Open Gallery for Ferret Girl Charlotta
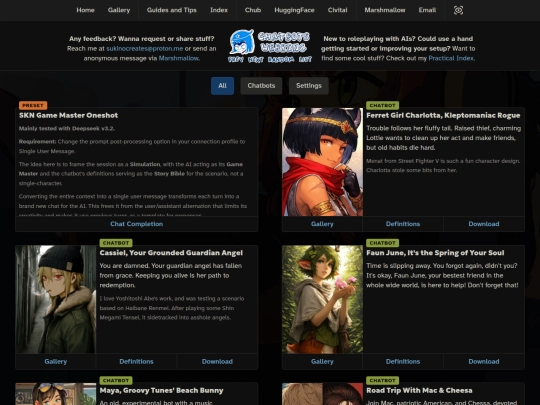540x405 pixels. point(322,224)
